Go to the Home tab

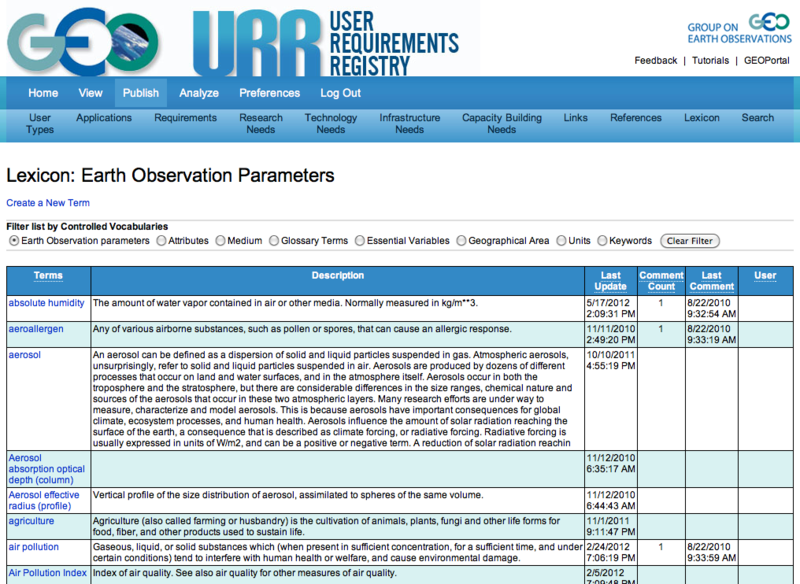click(x=43, y=93)
